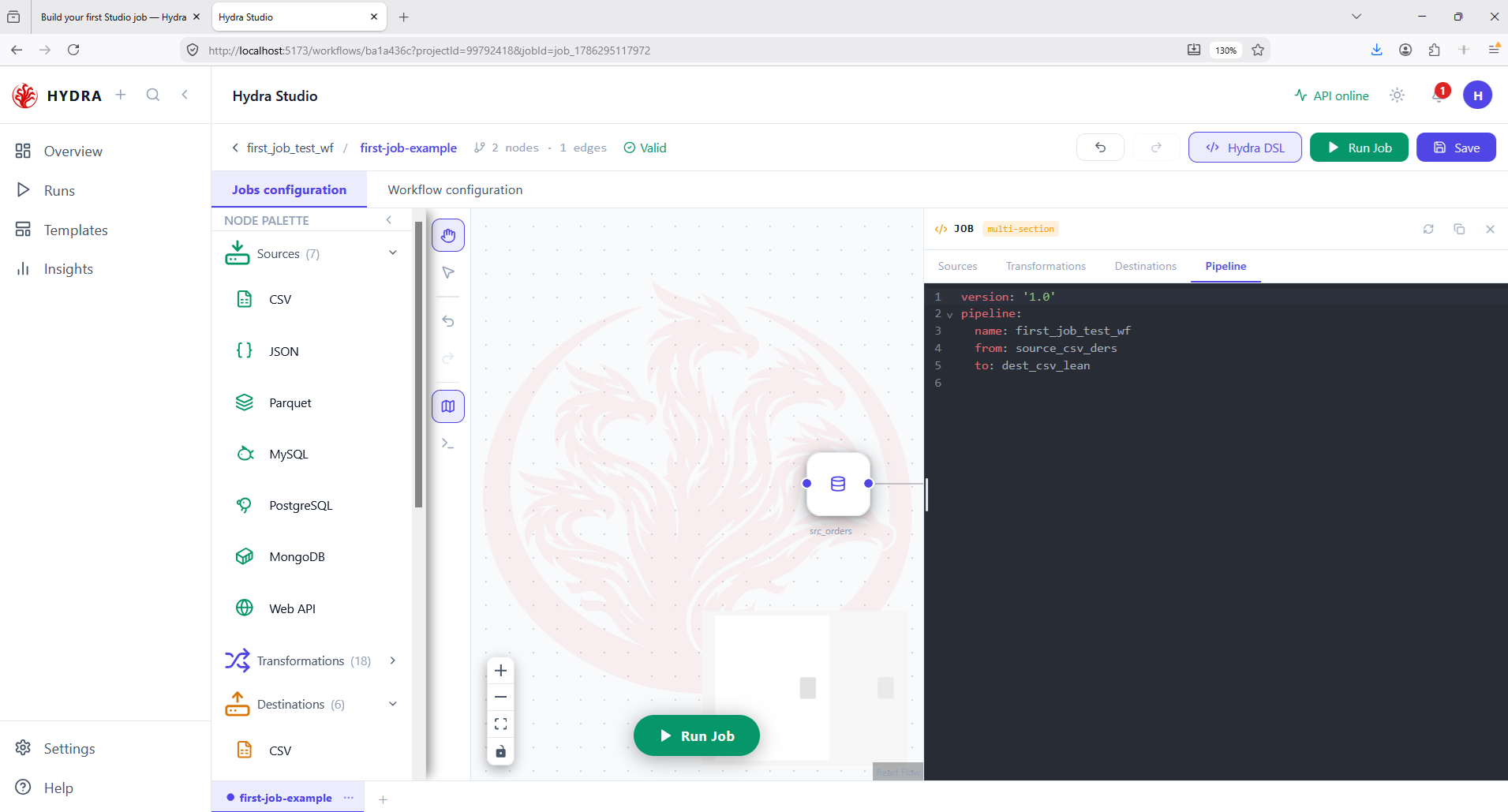Zoom in with the plus button
Viewport: 1508px width, 812px height.
tap(500, 671)
